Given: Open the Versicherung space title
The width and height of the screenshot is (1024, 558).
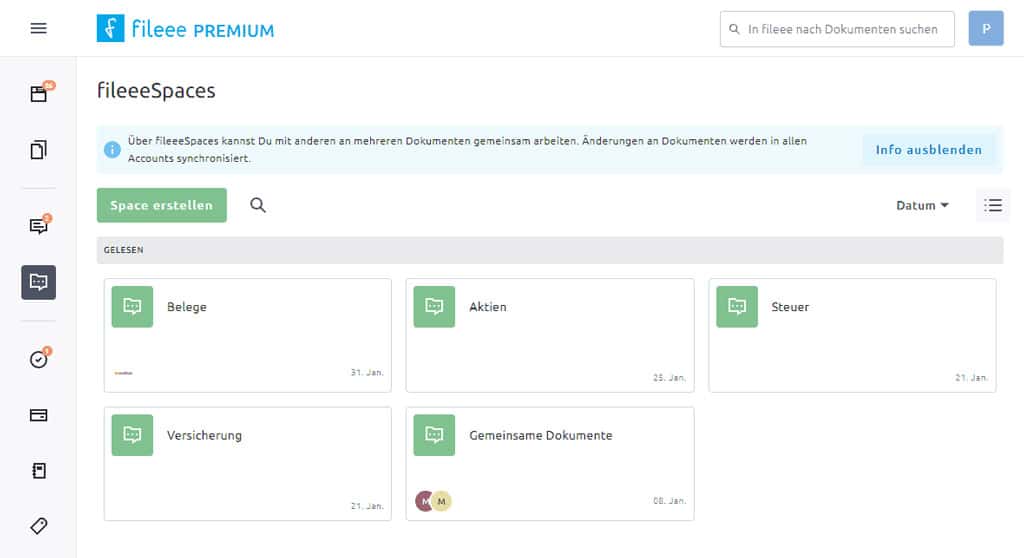Looking at the screenshot, I should pyautogui.click(x=204, y=435).
